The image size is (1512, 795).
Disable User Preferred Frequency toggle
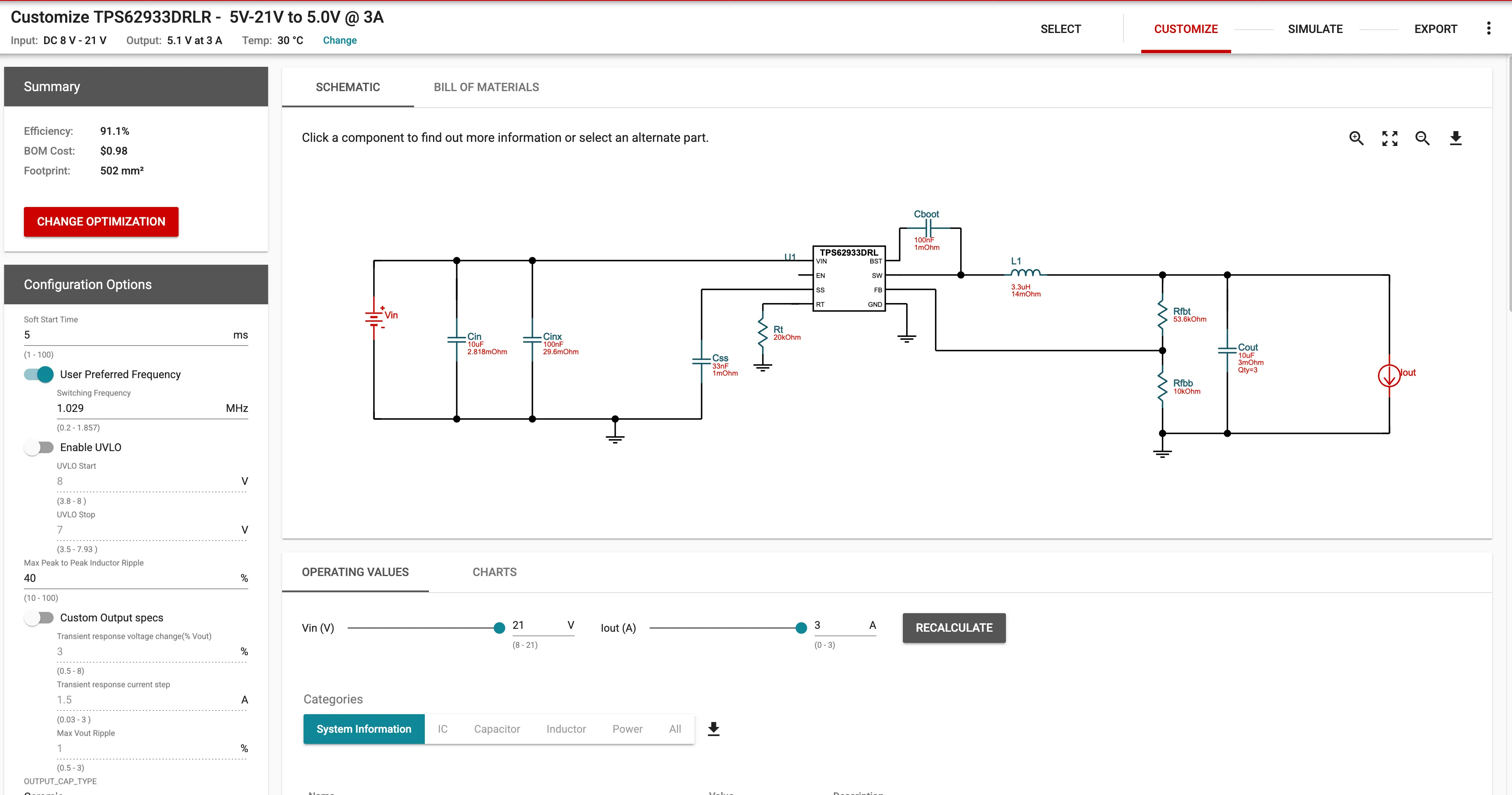tap(39, 374)
